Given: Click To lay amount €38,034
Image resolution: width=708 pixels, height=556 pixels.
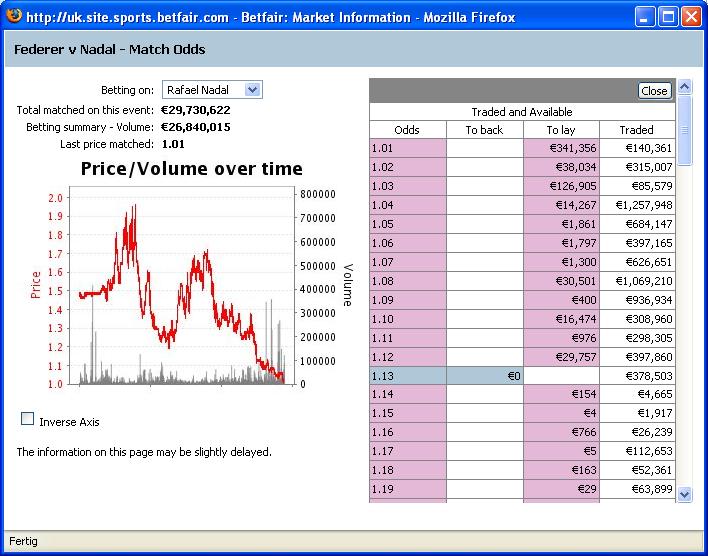Looking at the screenshot, I should click(x=561, y=167).
